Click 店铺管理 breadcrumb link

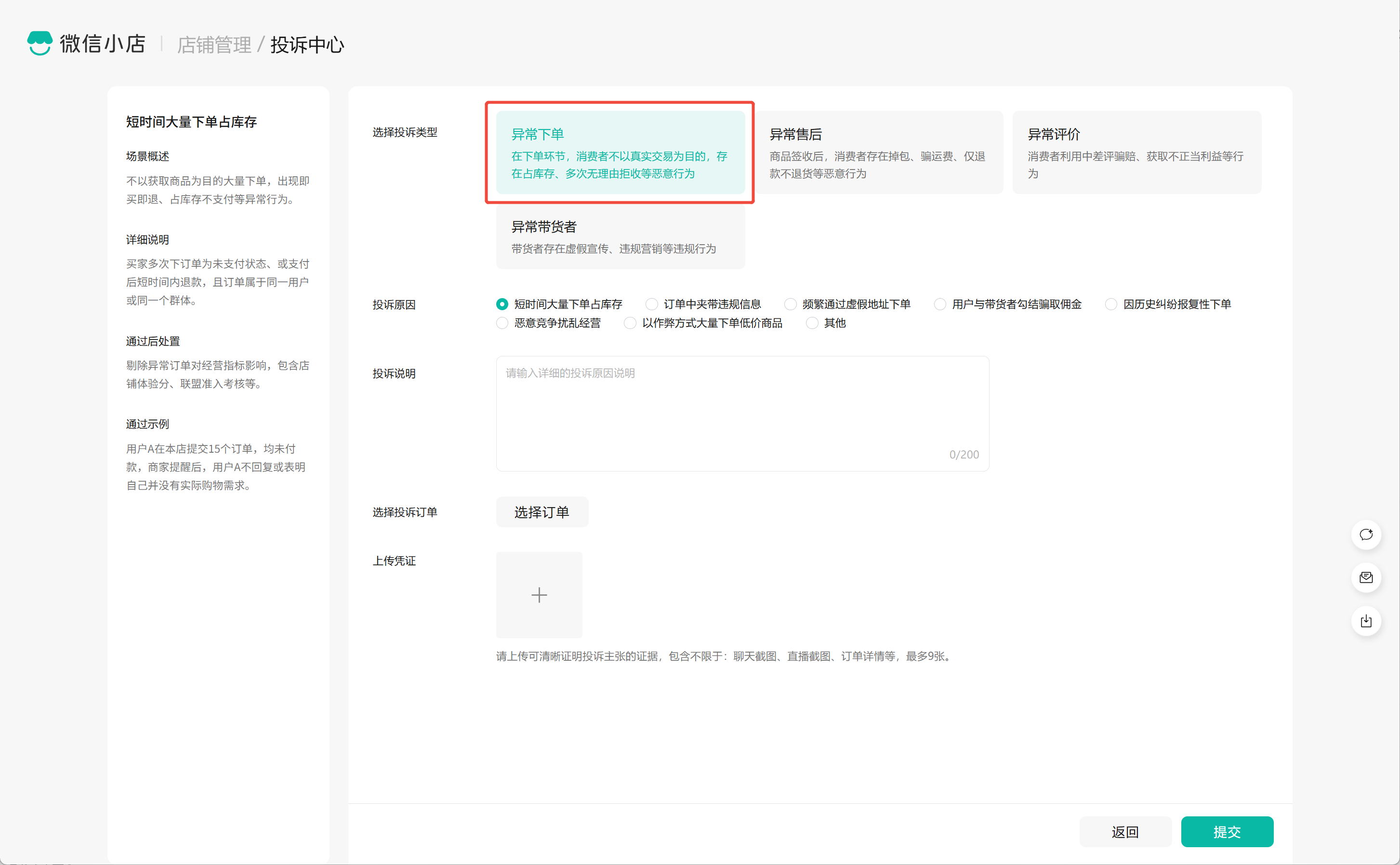[x=214, y=45]
